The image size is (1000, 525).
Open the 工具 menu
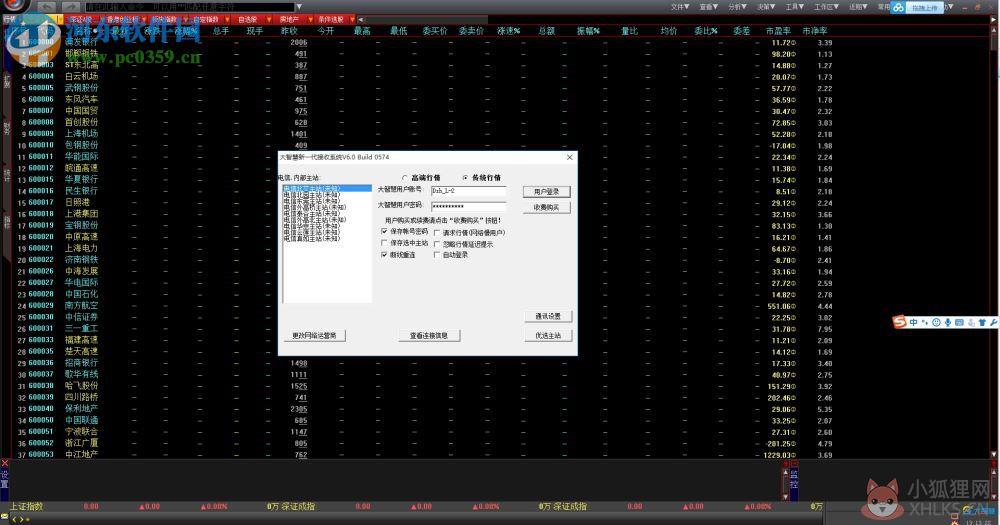pos(795,7)
